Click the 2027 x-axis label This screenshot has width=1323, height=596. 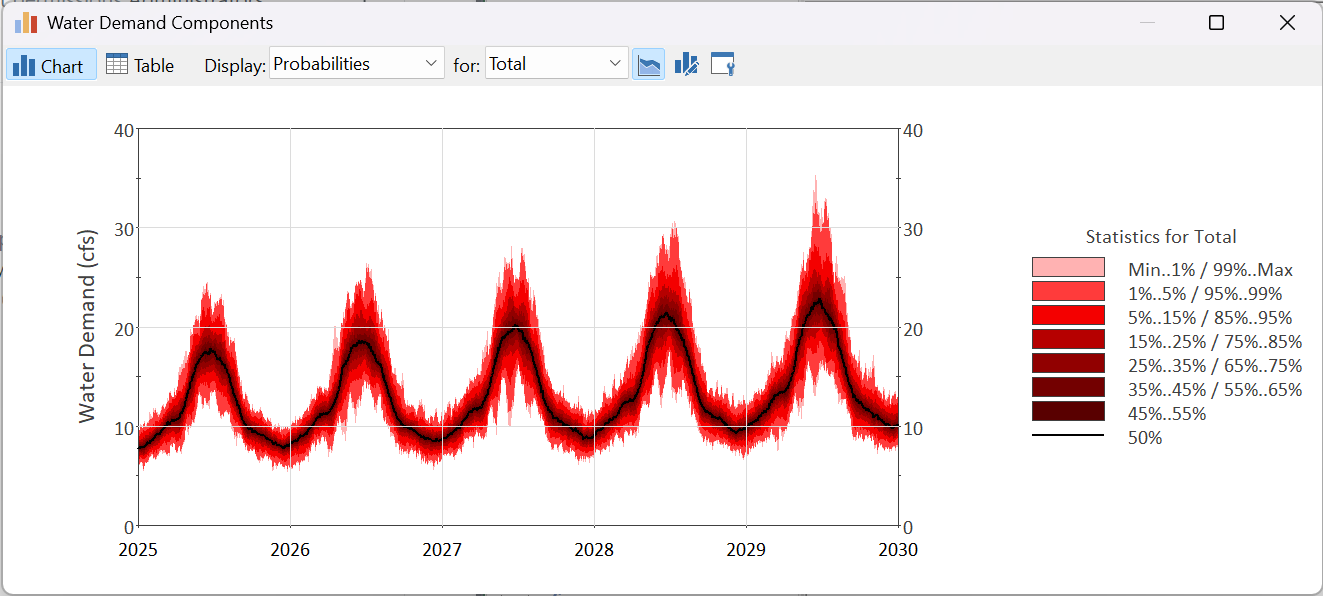click(442, 550)
